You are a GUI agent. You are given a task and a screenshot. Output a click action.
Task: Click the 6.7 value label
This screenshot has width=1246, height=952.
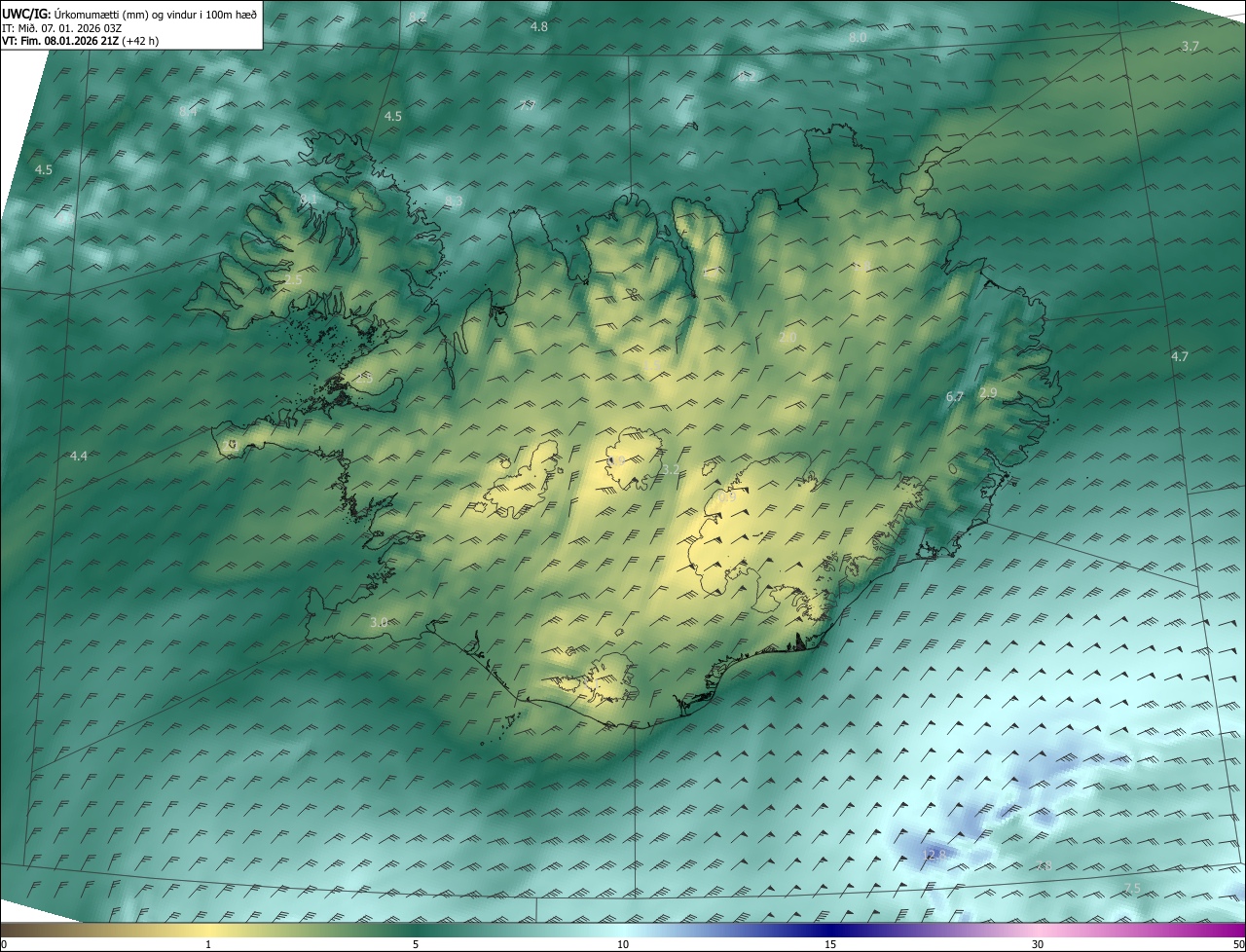[955, 397]
